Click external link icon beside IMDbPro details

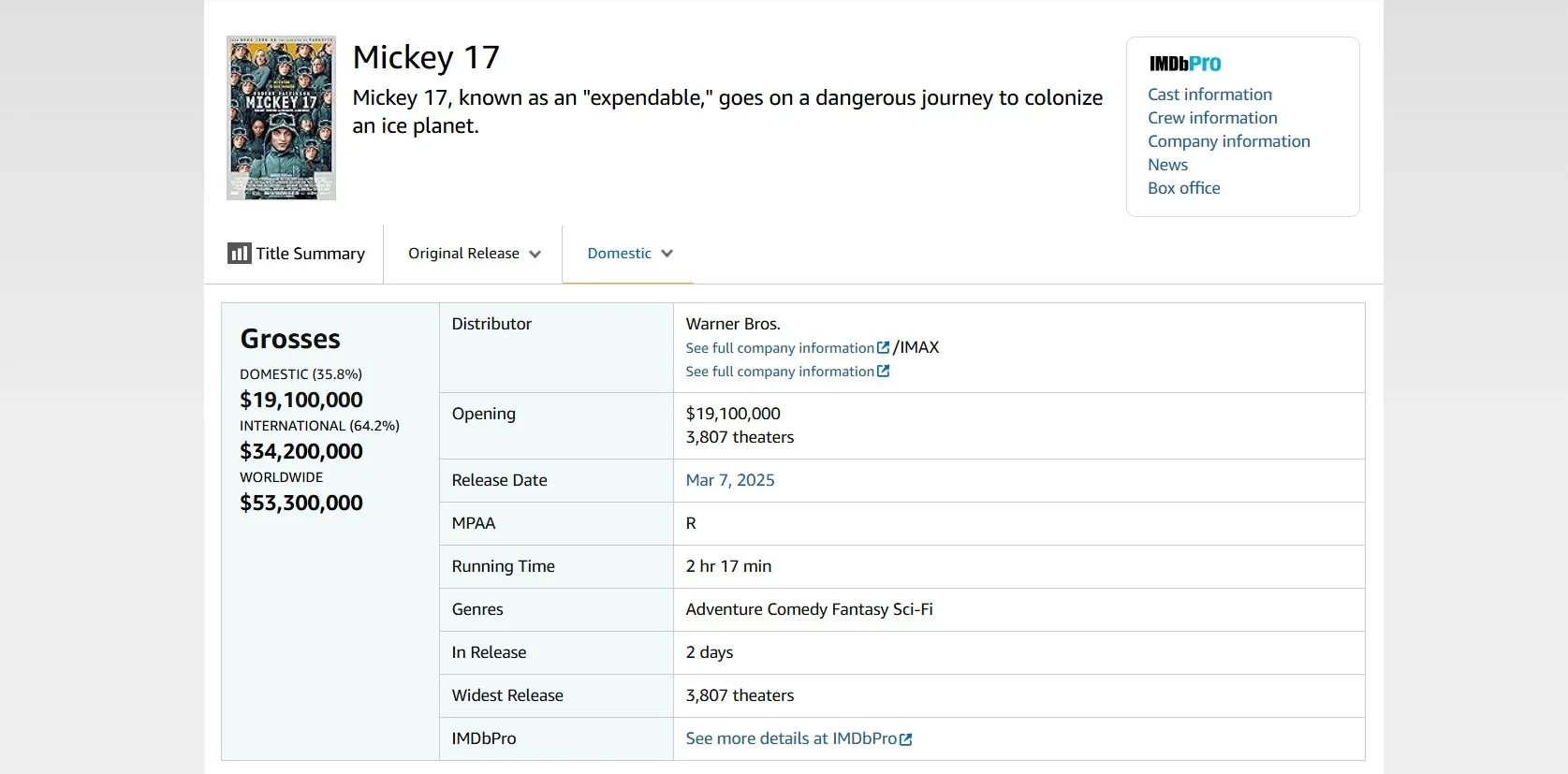tap(905, 739)
